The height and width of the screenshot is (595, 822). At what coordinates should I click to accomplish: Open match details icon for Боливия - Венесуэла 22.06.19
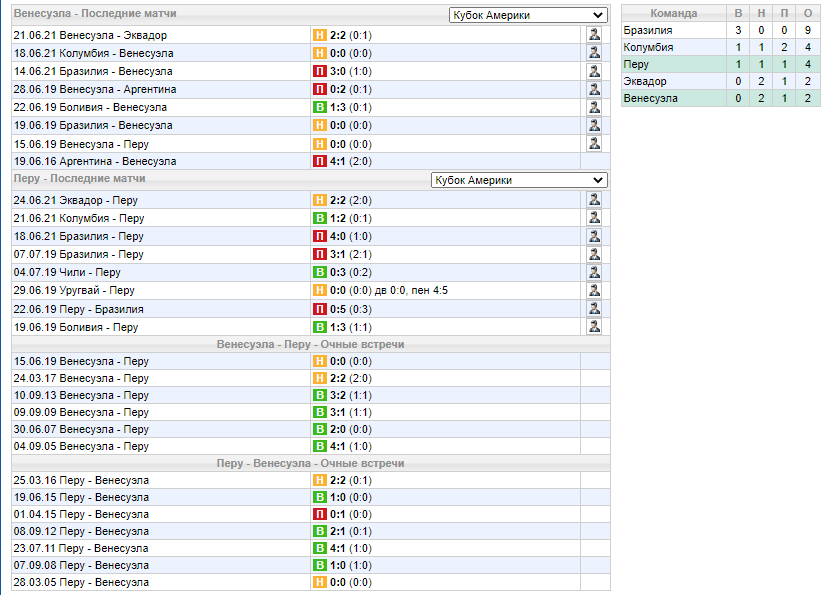click(x=594, y=107)
